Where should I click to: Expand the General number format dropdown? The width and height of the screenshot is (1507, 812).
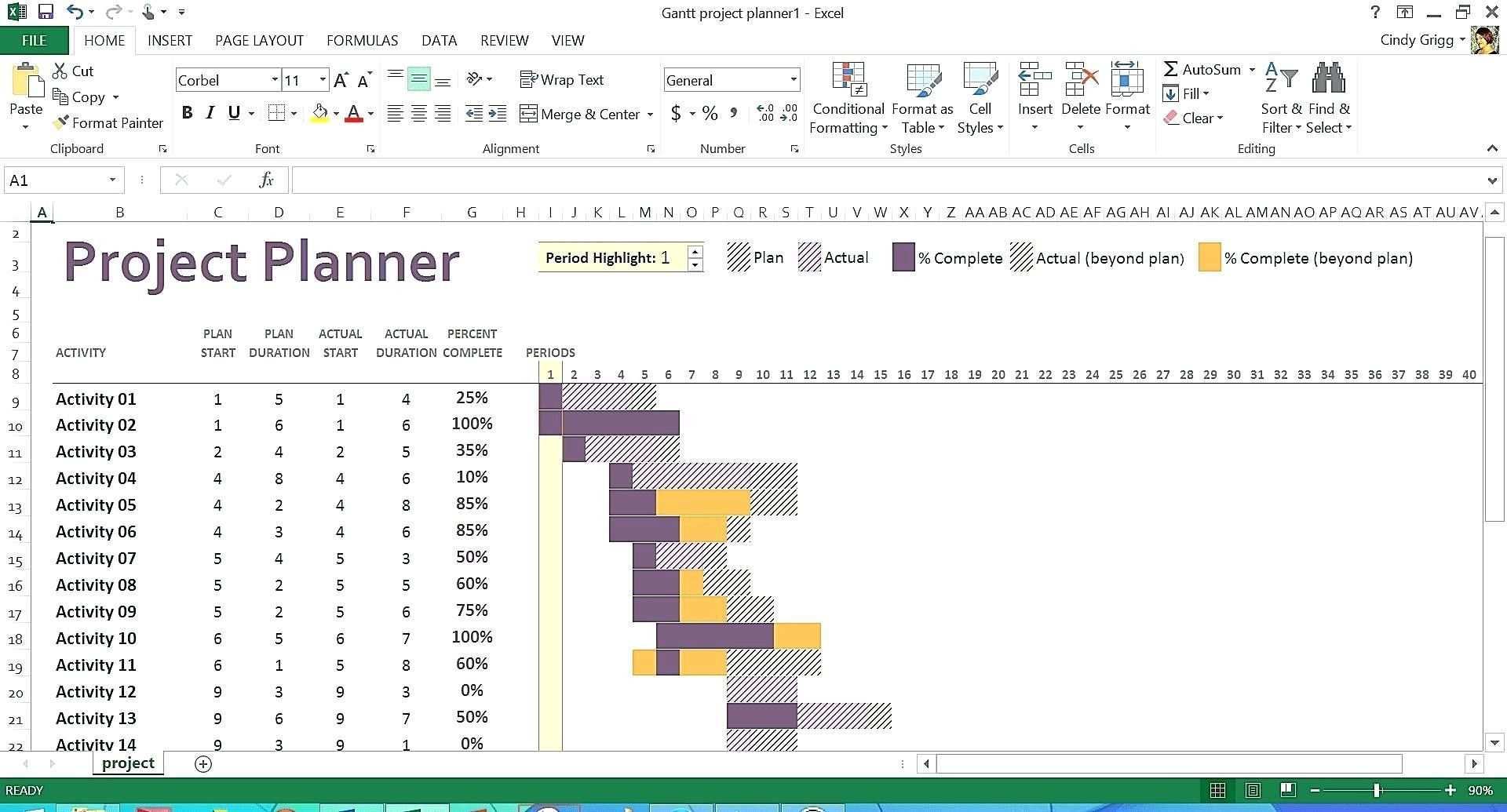tap(793, 80)
